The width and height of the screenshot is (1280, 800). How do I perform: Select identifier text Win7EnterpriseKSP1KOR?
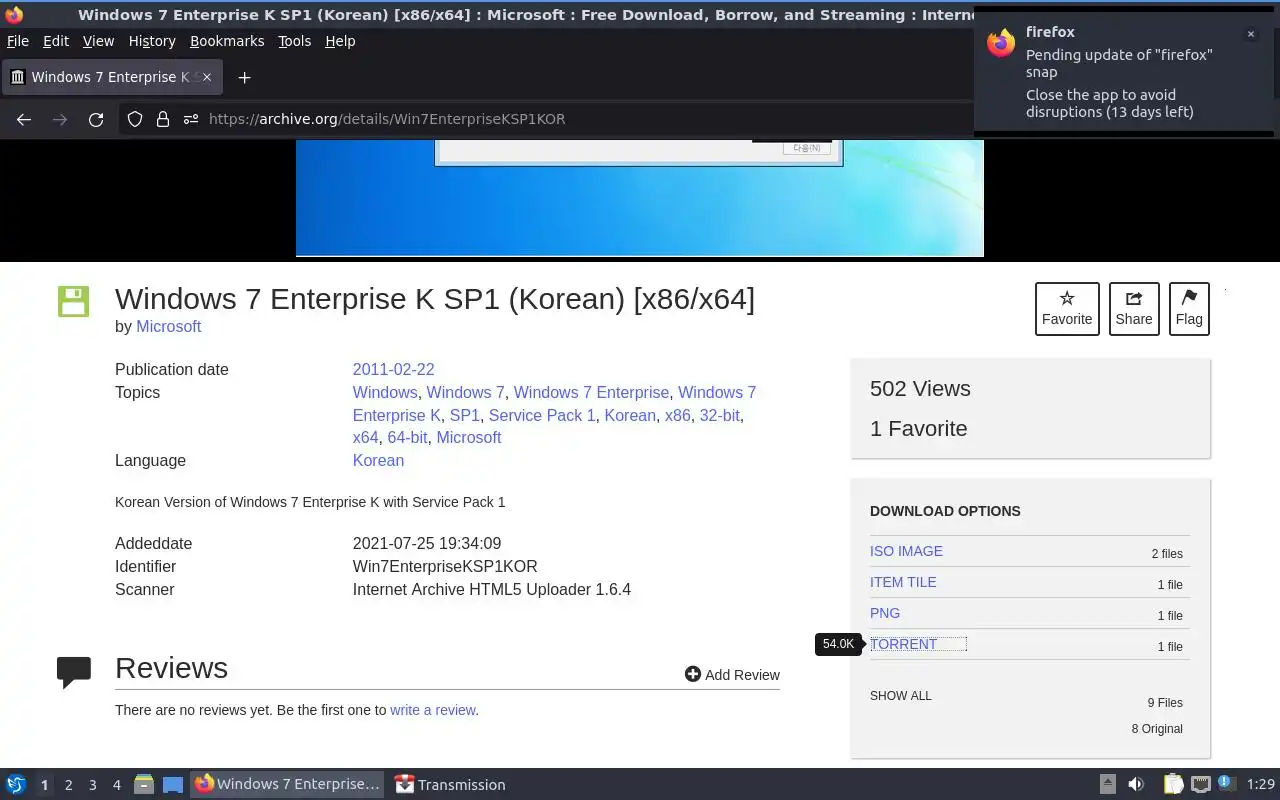coord(445,566)
